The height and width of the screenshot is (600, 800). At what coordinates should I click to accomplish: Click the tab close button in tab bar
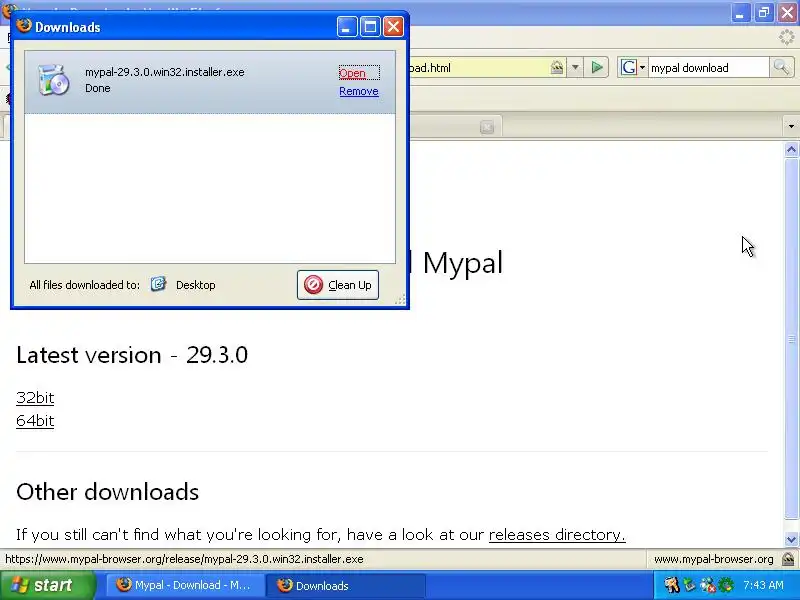click(487, 127)
